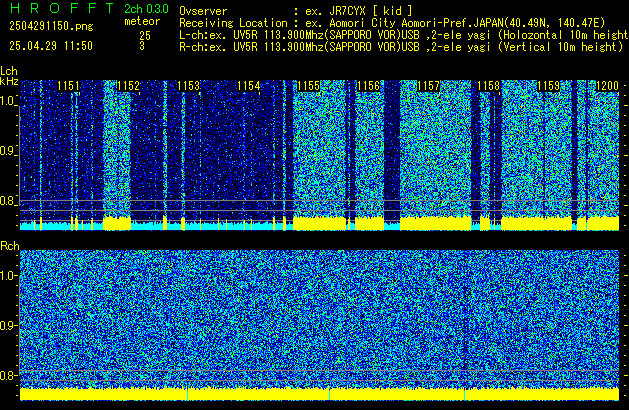The height and width of the screenshot is (410, 629).
Task: Click the 1155 time marker label
Action: pos(308,86)
